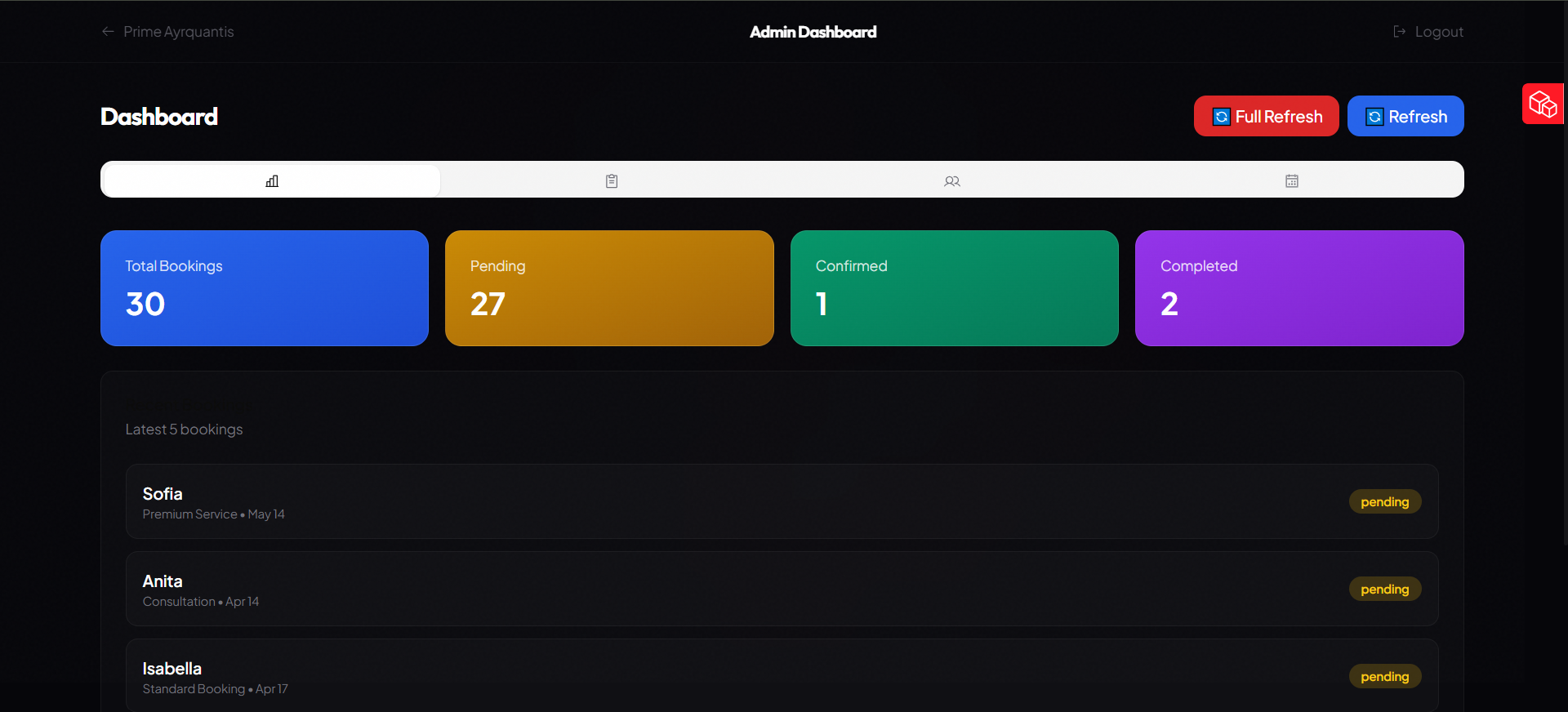Click the sync icon inside Full Refresh

tap(1221, 117)
